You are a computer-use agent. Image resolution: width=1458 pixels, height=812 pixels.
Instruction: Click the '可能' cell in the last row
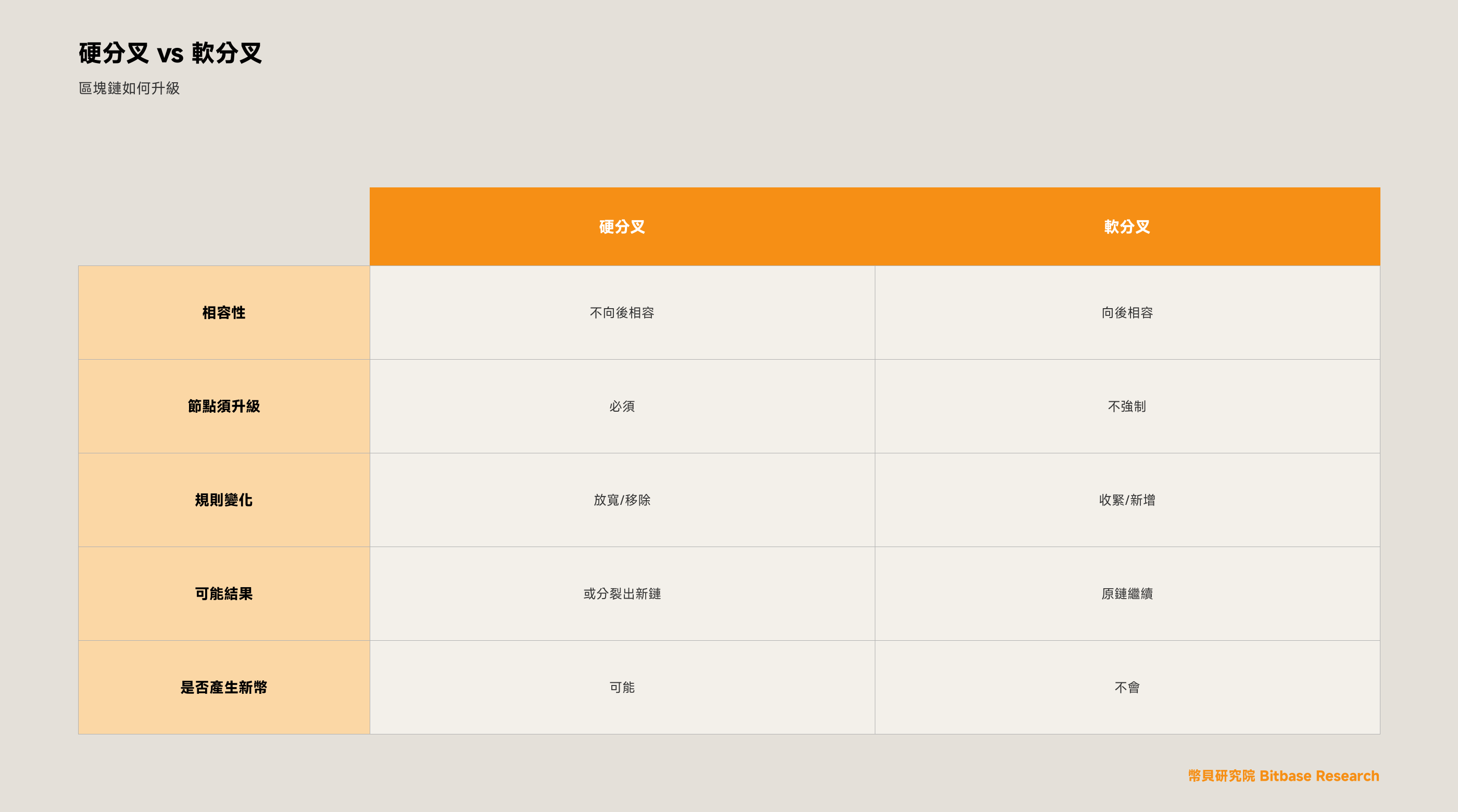pos(622,688)
